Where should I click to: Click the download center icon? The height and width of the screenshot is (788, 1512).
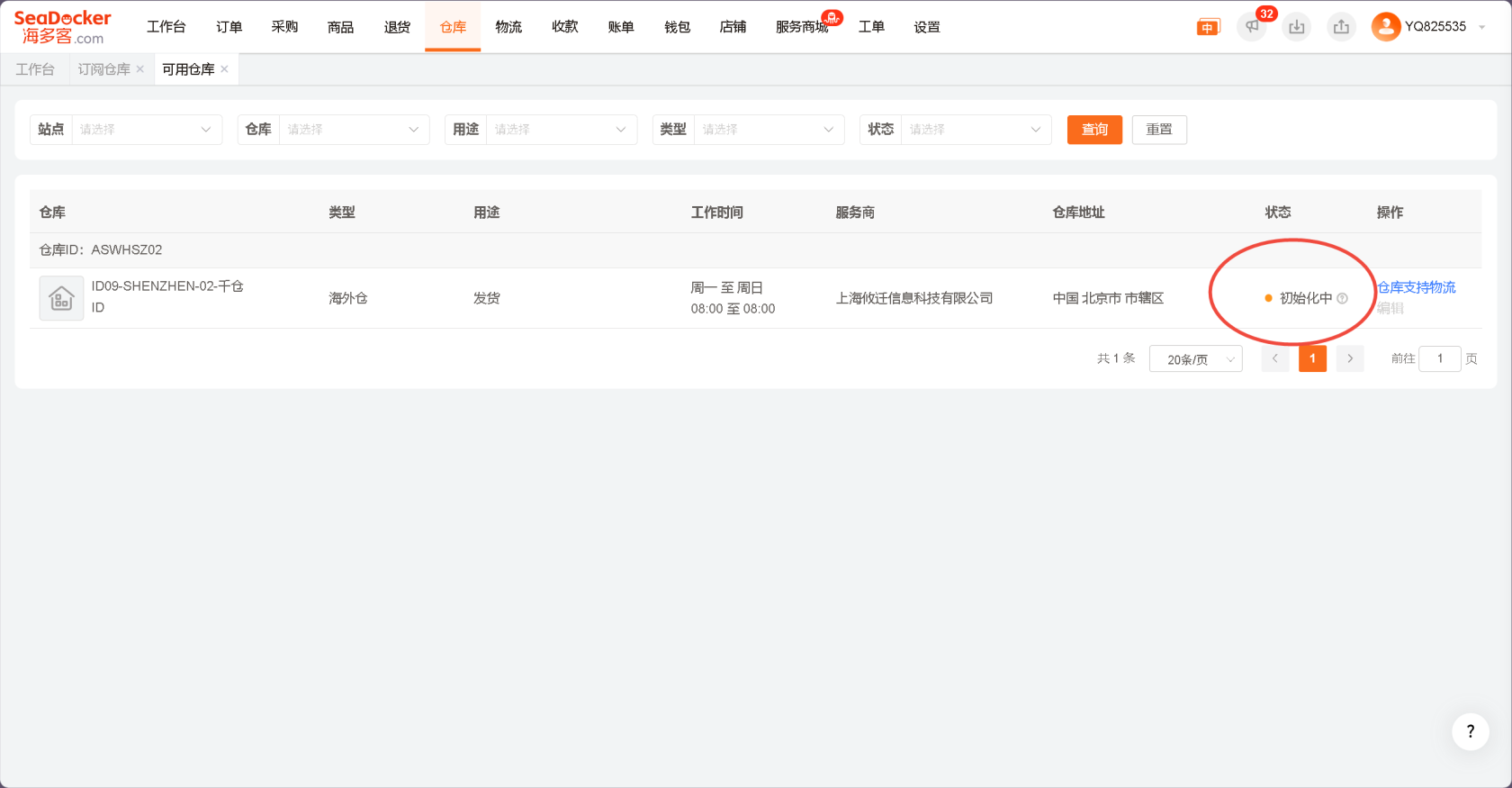pos(1296,27)
